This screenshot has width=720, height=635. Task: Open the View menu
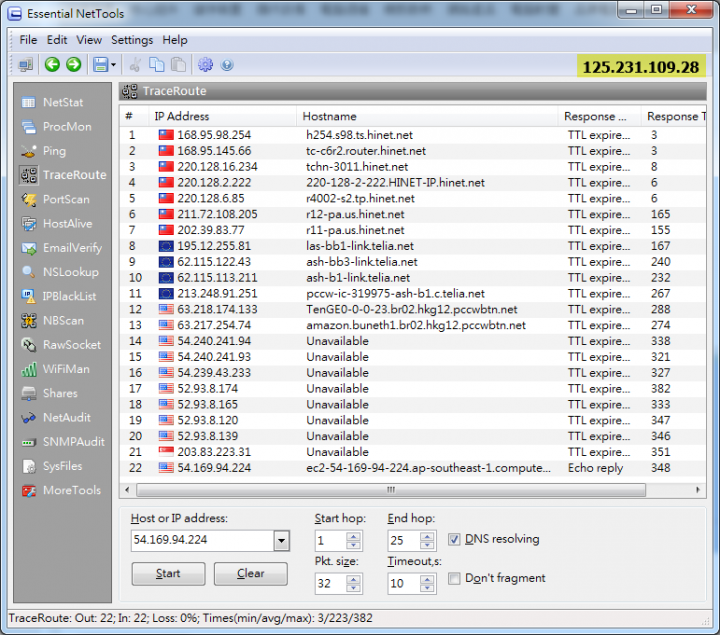coord(89,40)
